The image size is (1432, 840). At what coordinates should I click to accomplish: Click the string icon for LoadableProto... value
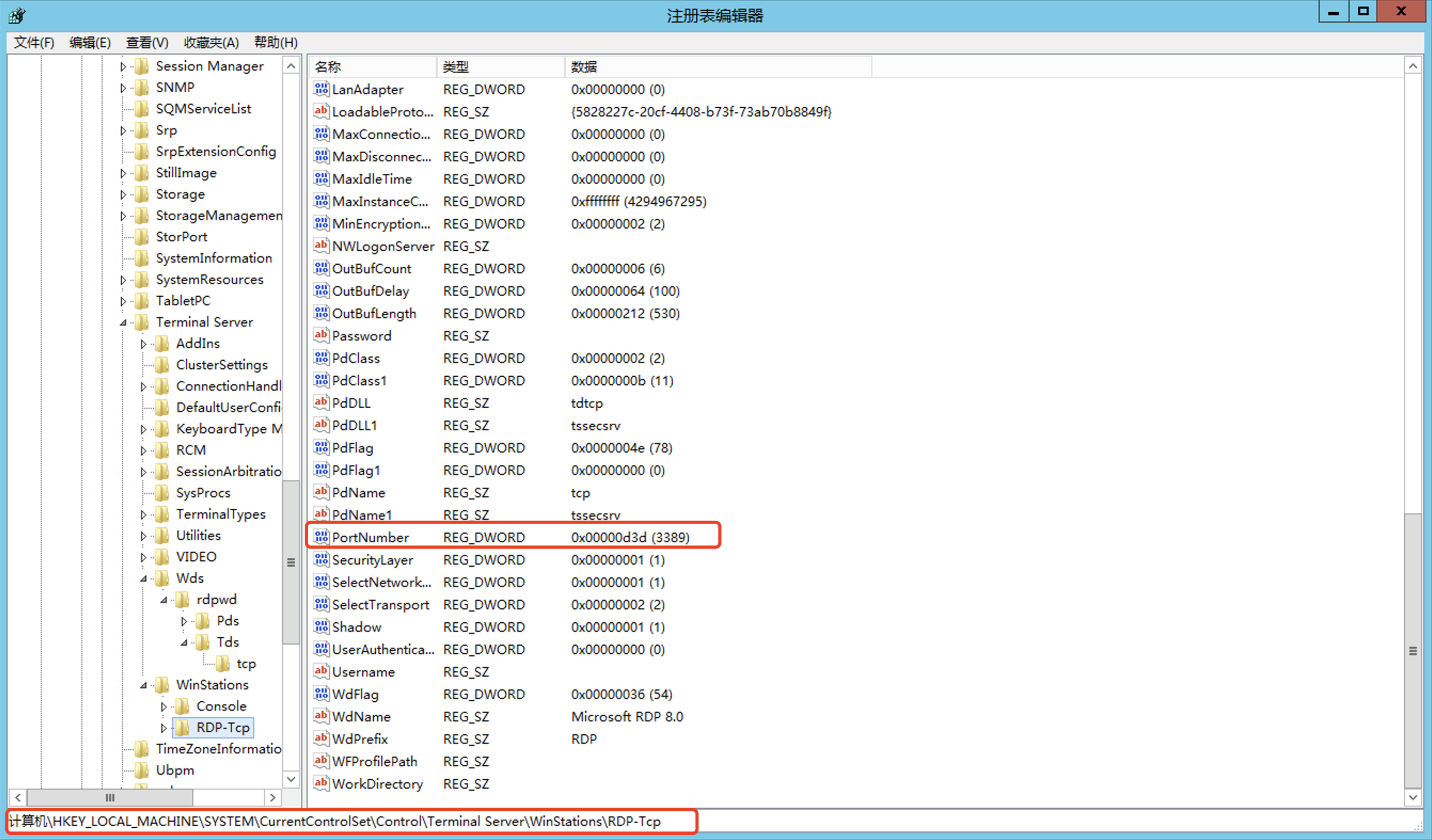point(321,111)
